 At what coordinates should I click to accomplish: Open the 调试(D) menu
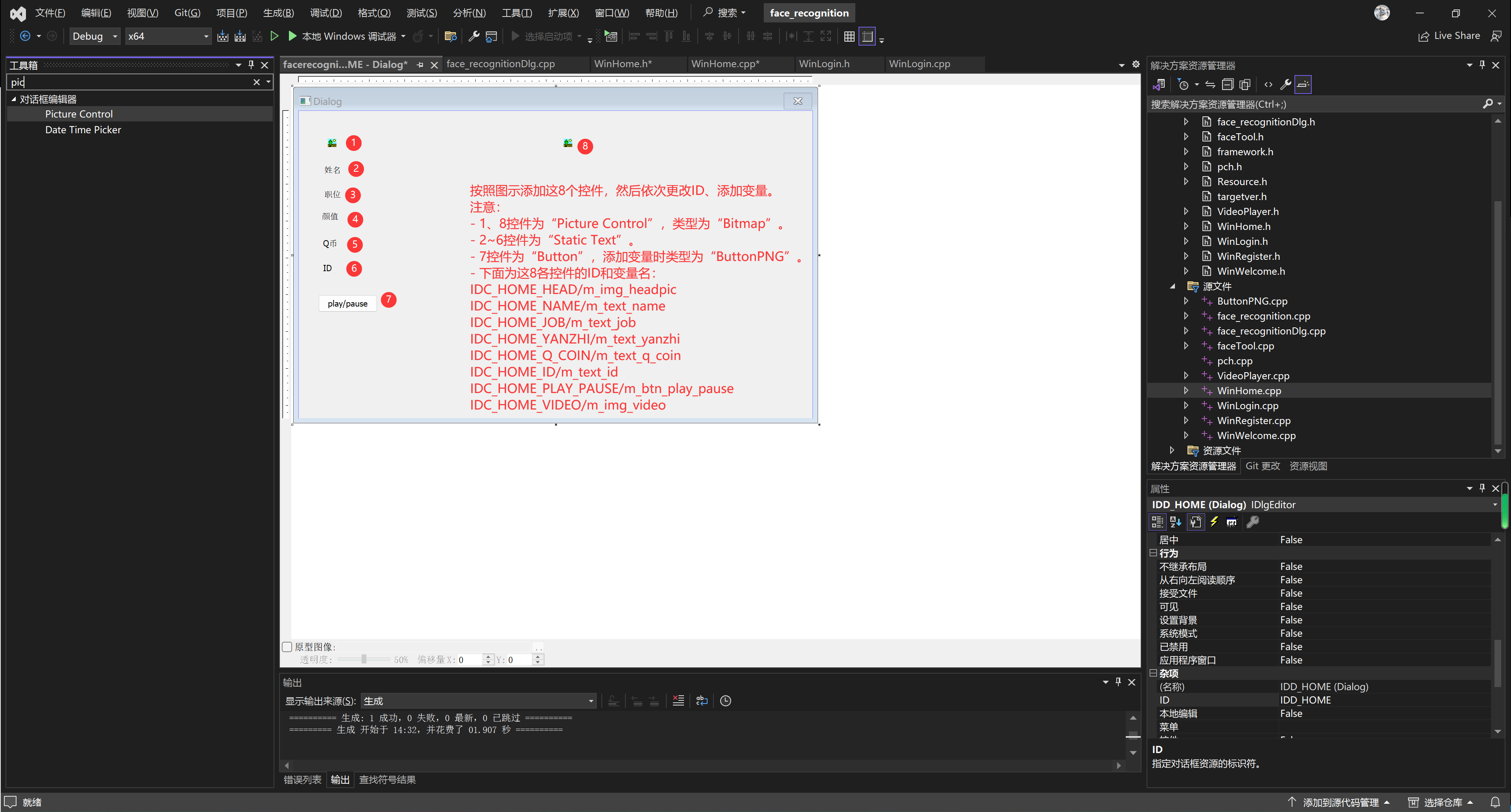[325, 13]
